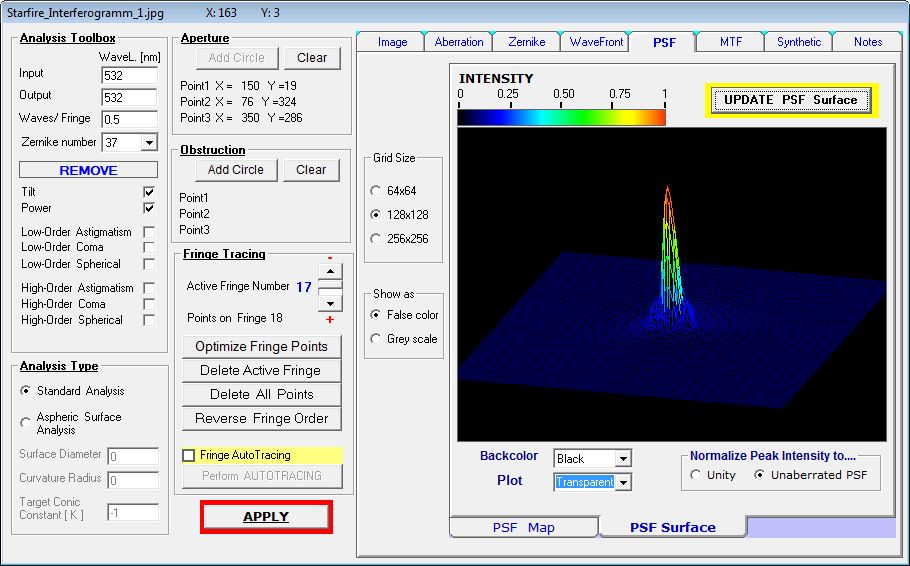Viewport: 910px width, 566px height.
Task: Click the UPDATE PSF Surface button
Action: tap(790, 100)
